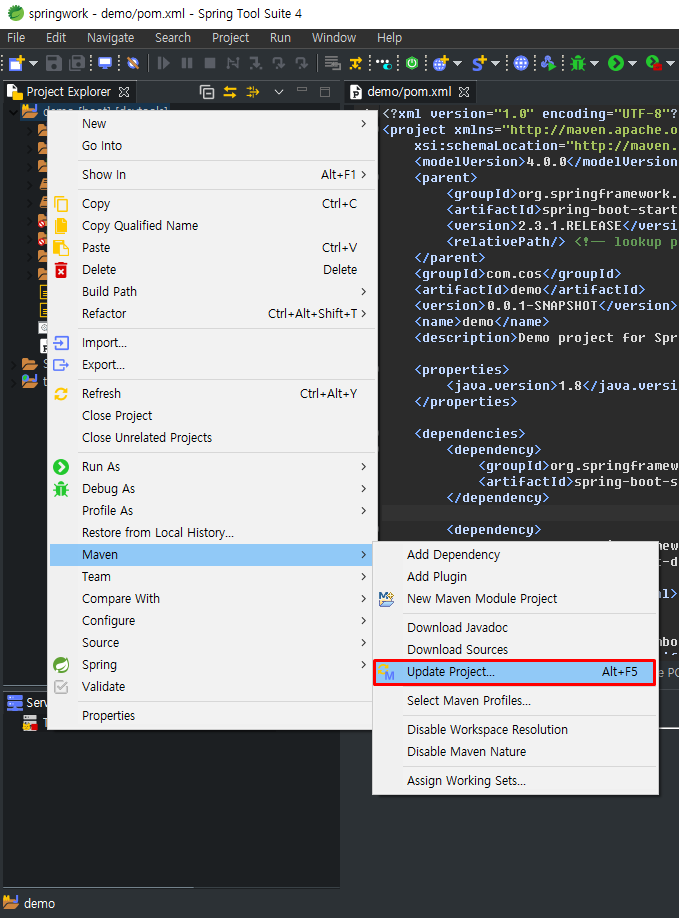The image size is (679, 918).
Task: Choose Paste from context menu
Action: coord(212,248)
